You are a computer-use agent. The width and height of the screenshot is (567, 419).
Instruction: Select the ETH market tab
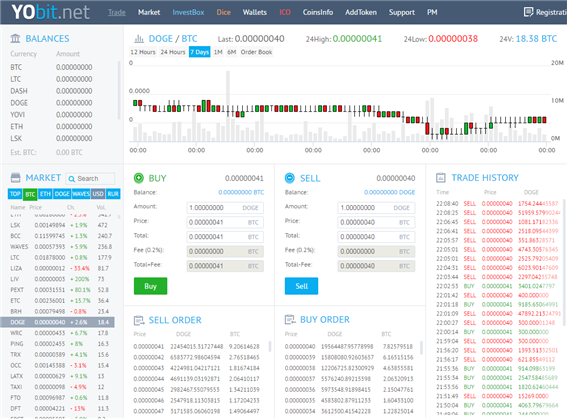click(x=45, y=194)
